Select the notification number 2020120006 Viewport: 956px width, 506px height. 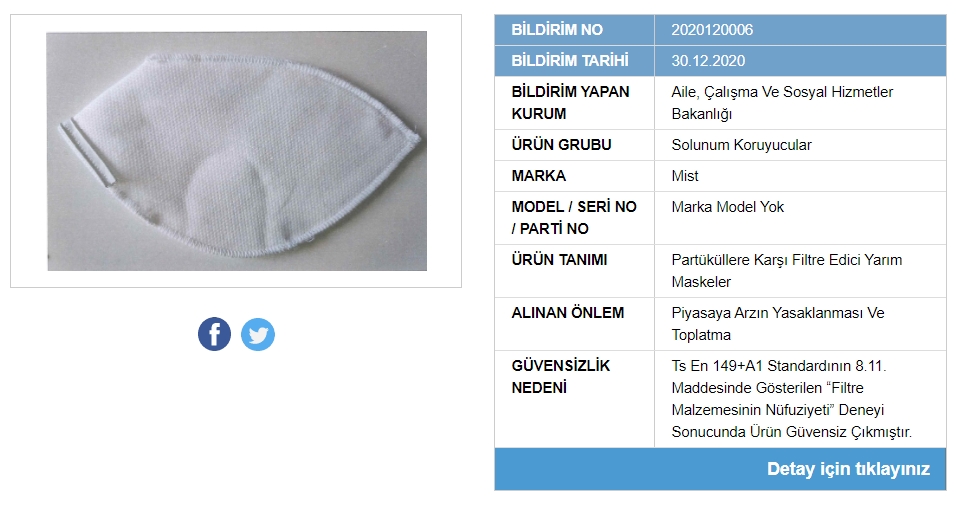[x=712, y=30]
